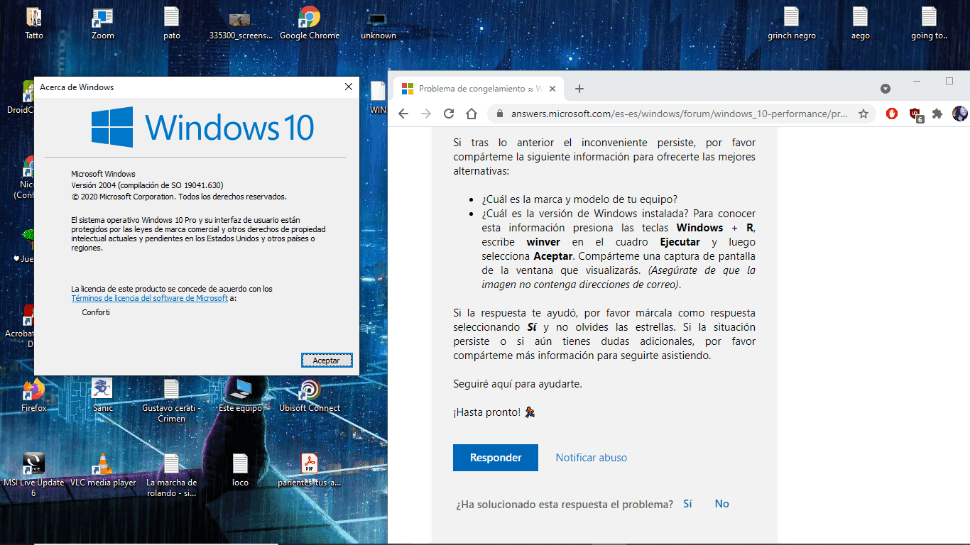Viewport: 970px width, 545px height.
Task: Select the Gustavo cerati - Crimen file
Action: coord(171,401)
